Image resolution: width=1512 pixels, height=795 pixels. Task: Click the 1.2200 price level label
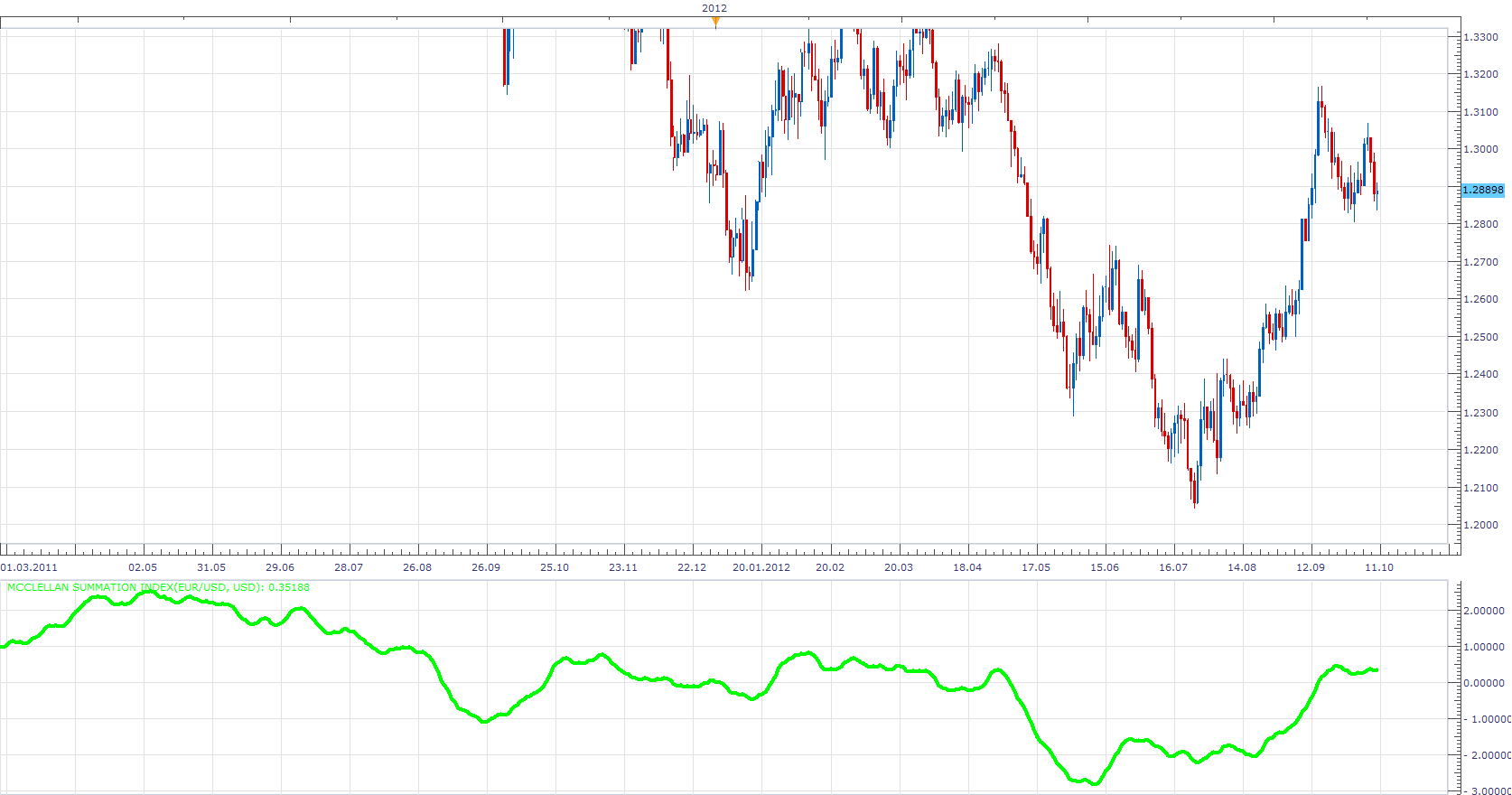point(1481,450)
